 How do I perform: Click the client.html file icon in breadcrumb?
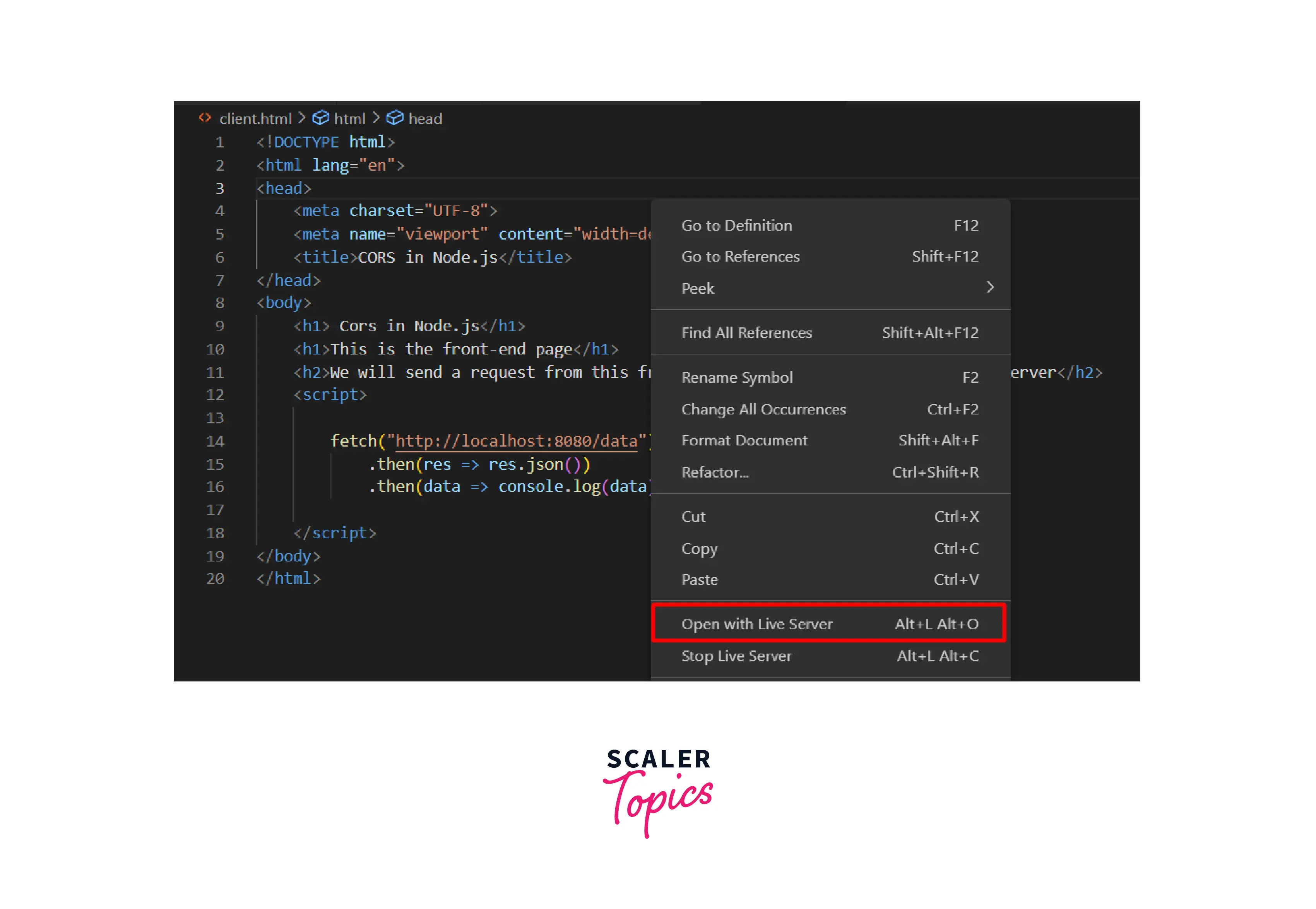pyautogui.click(x=204, y=118)
